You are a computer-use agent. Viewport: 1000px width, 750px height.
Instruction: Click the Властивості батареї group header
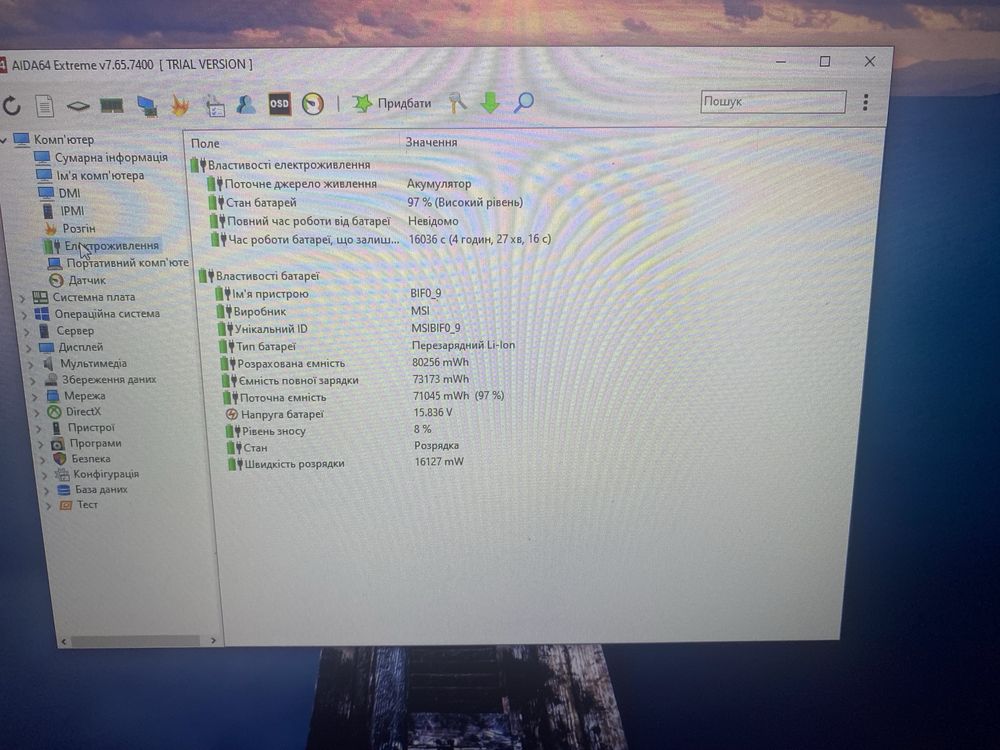coord(267,276)
